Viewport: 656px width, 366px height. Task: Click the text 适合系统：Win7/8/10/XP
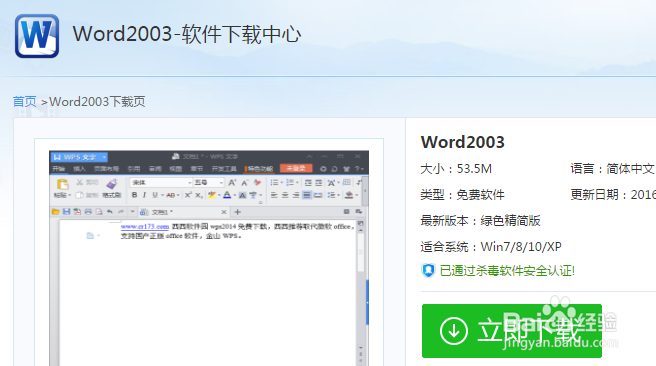pyautogui.click(x=491, y=247)
